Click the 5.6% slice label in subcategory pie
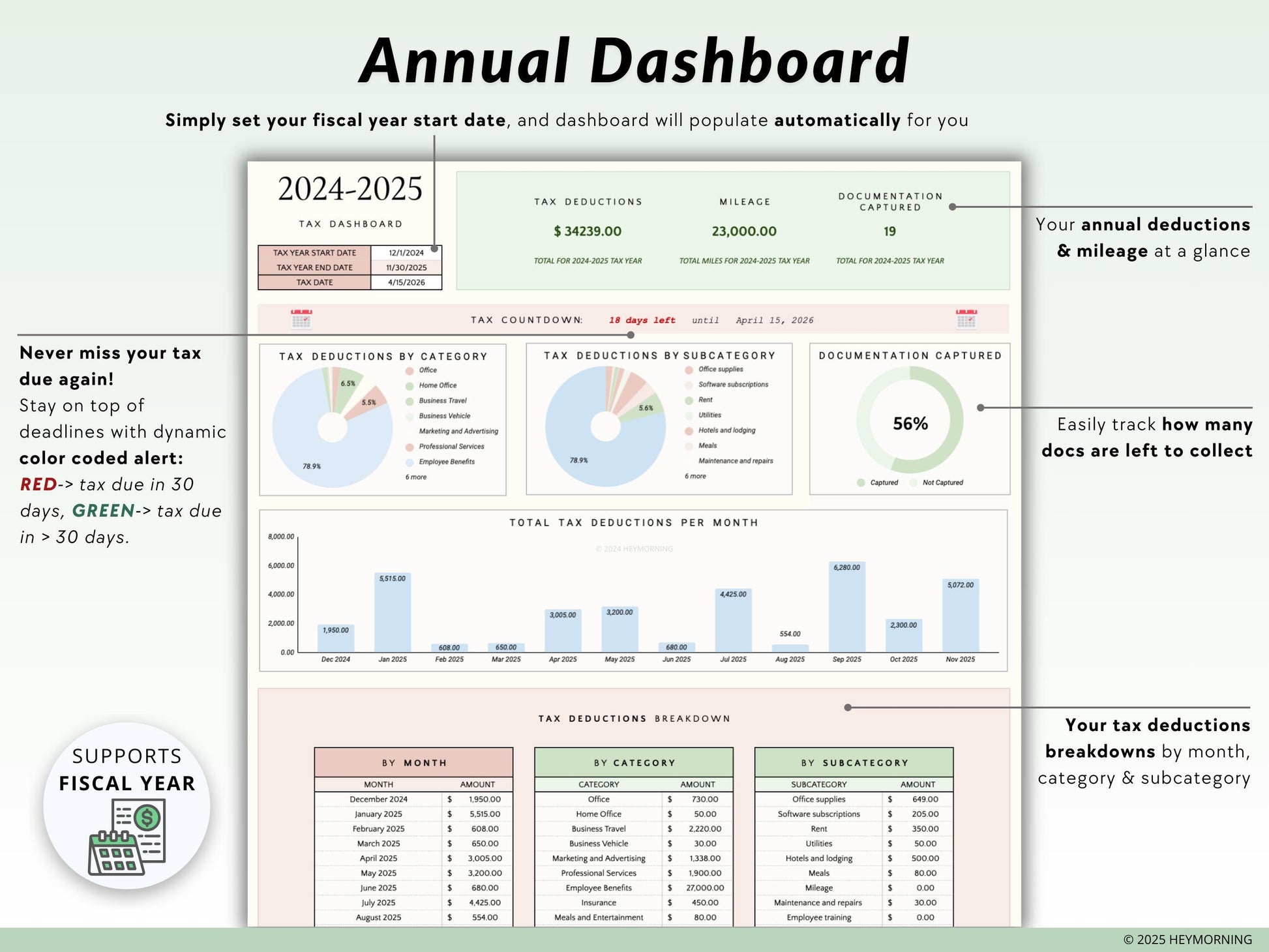1269x952 pixels. click(646, 408)
